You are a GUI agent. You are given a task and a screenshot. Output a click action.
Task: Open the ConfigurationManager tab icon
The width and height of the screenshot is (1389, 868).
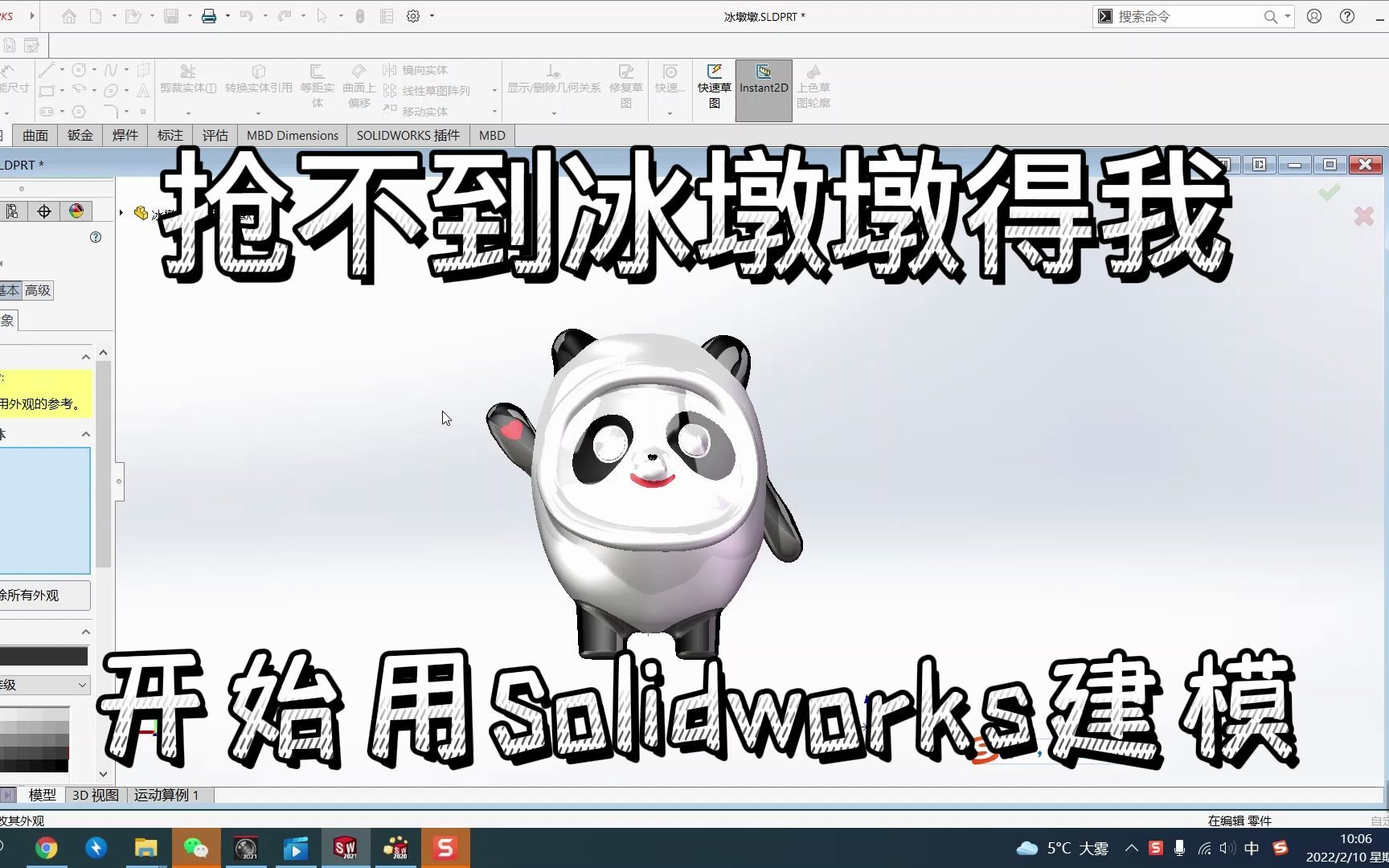tap(12, 211)
